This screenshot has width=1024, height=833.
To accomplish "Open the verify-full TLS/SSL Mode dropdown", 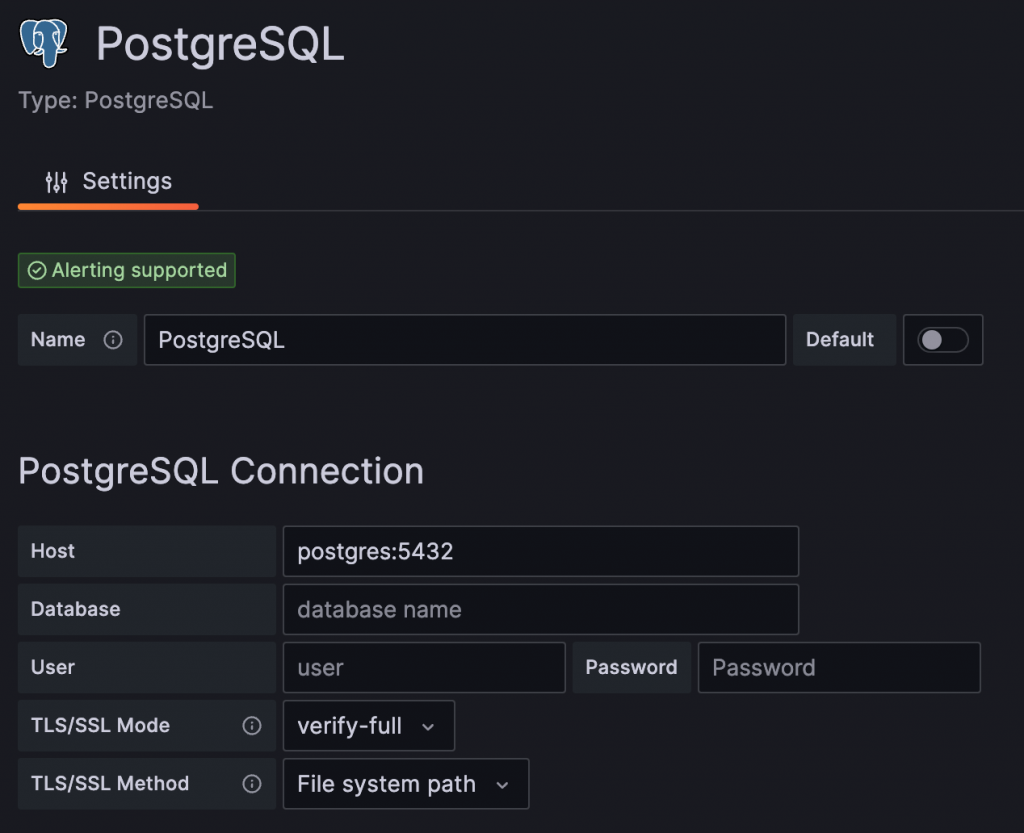I will [x=368, y=726].
